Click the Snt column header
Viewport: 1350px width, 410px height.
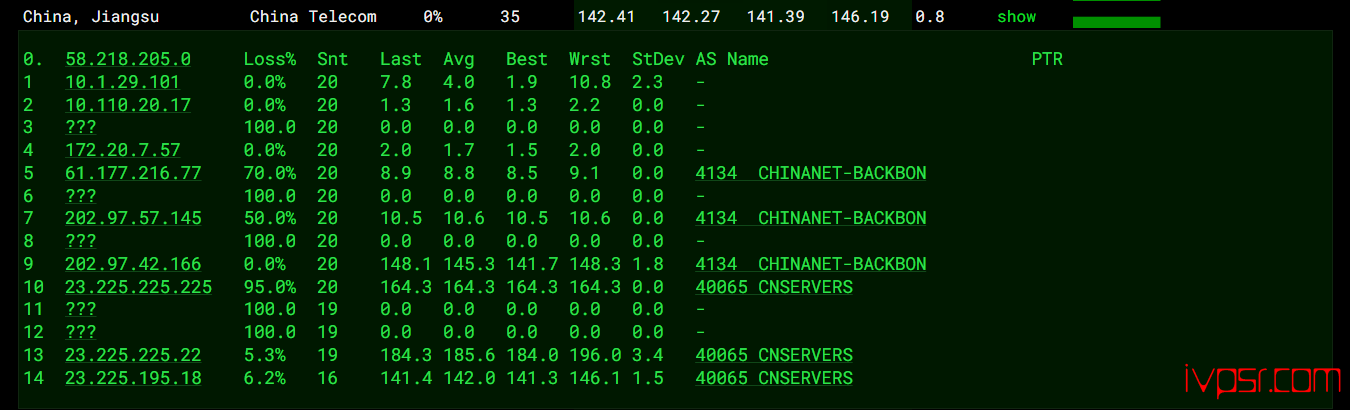333,59
